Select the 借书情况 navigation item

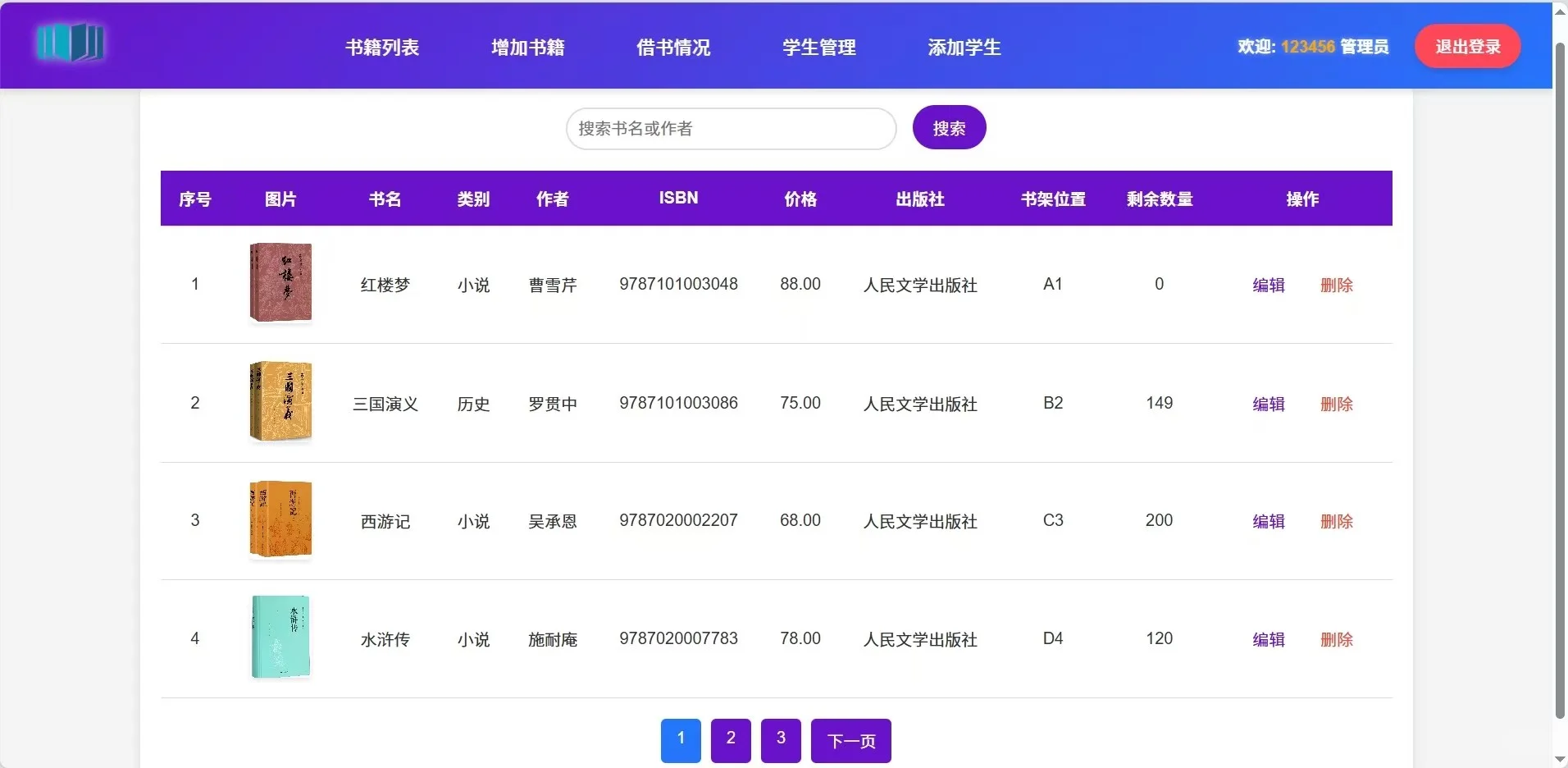tap(672, 47)
